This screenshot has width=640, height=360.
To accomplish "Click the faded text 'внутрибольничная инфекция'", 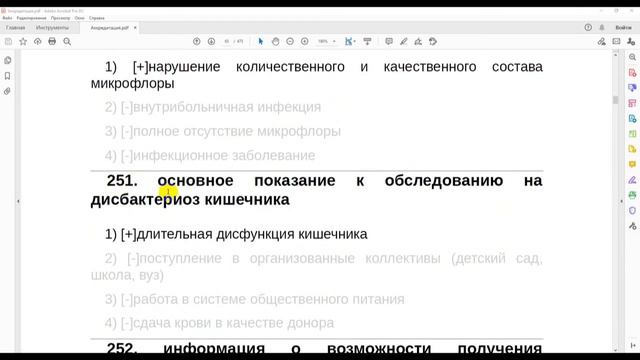I will click(227, 107).
